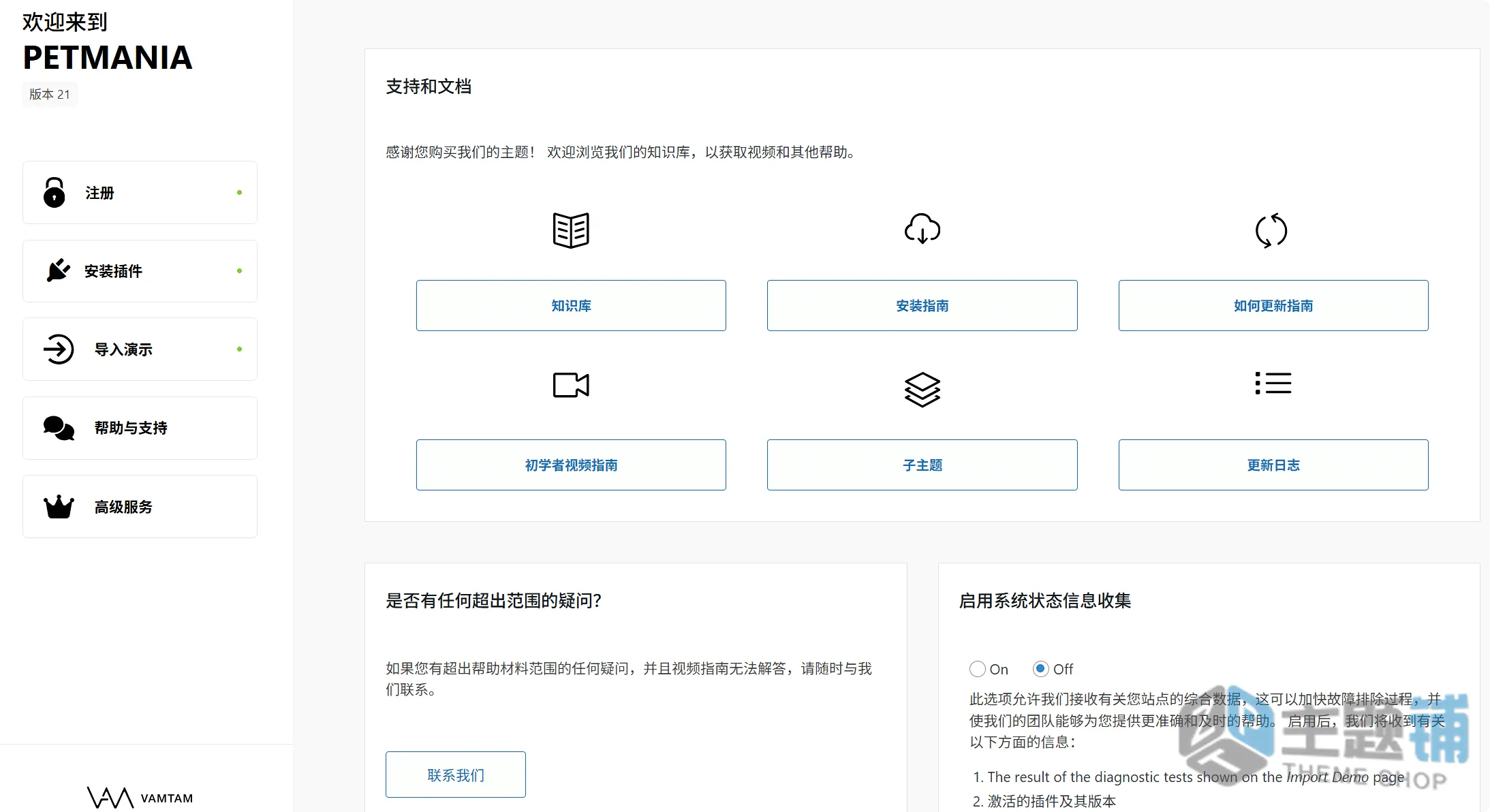Click the 如何更新指南 button
Viewport: 1490px width, 812px height.
tap(1273, 306)
